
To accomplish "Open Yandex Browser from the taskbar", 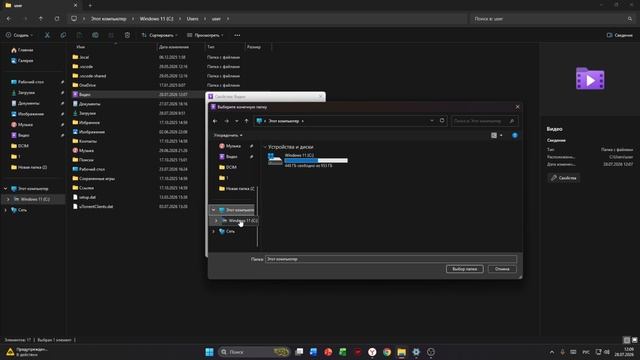I will [372, 352].
